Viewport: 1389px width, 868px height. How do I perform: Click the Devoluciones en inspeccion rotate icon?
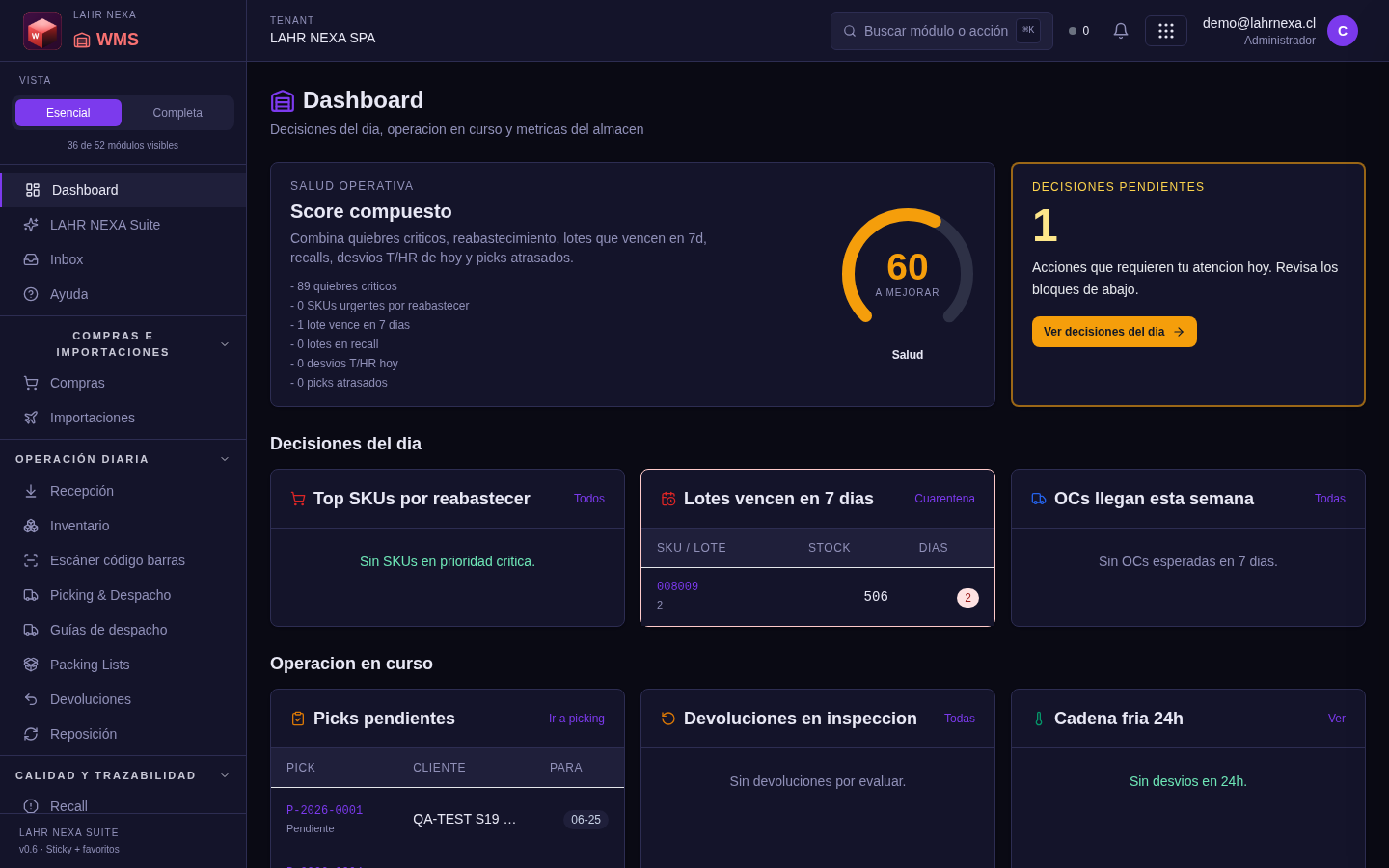click(668, 719)
